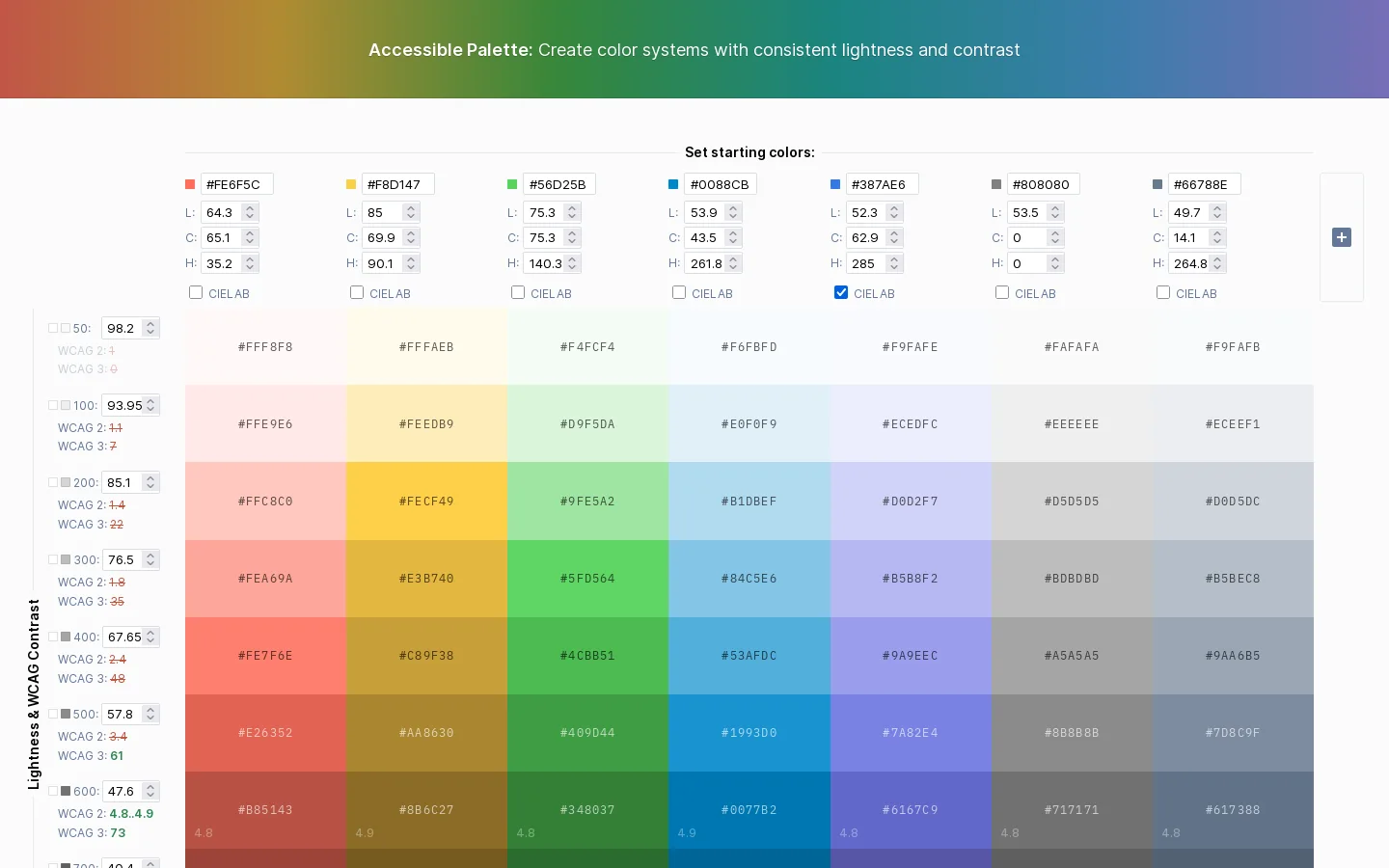Click the plus icon to add a color

1341,237
